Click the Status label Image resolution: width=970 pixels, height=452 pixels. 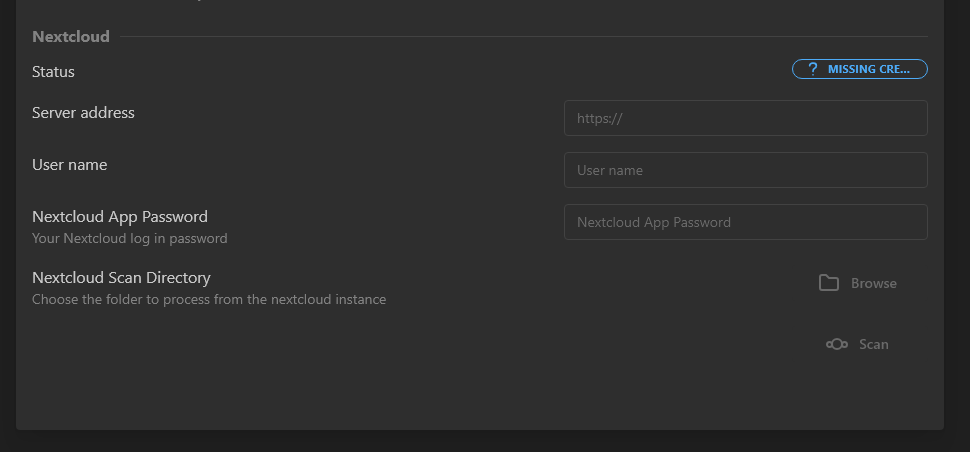click(x=53, y=72)
